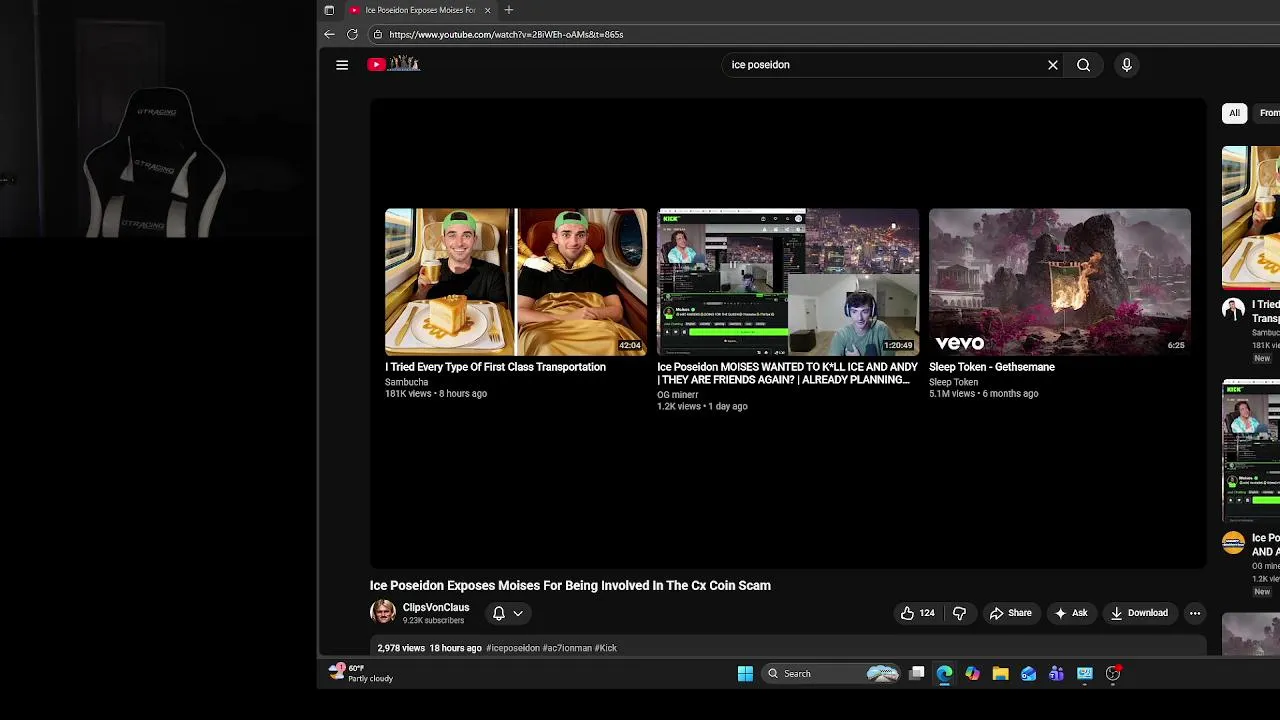The width and height of the screenshot is (1280, 720).
Task: Click the Download button
Action: click(1139, 613)
